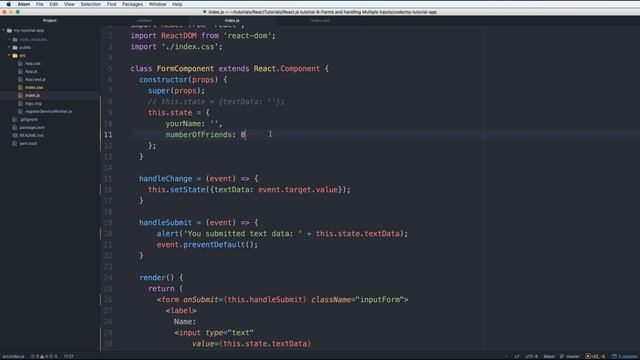Open App.test.js from the tree
640x360 pixels.
35,80
